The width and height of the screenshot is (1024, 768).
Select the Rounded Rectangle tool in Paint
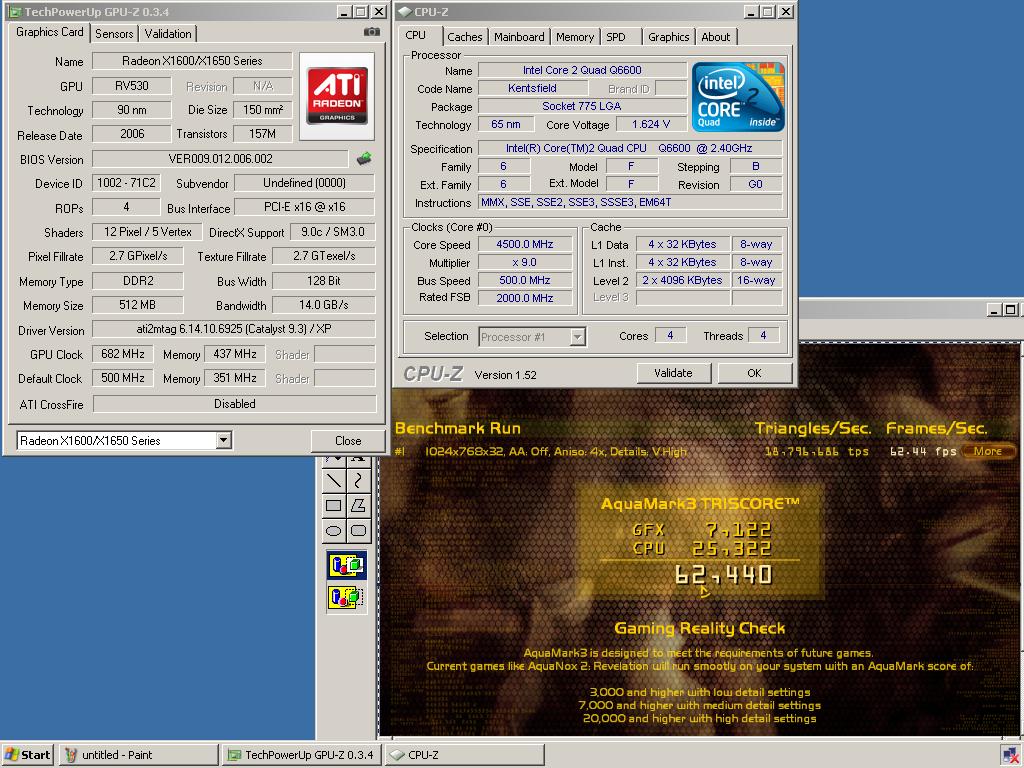coord(358,530)
